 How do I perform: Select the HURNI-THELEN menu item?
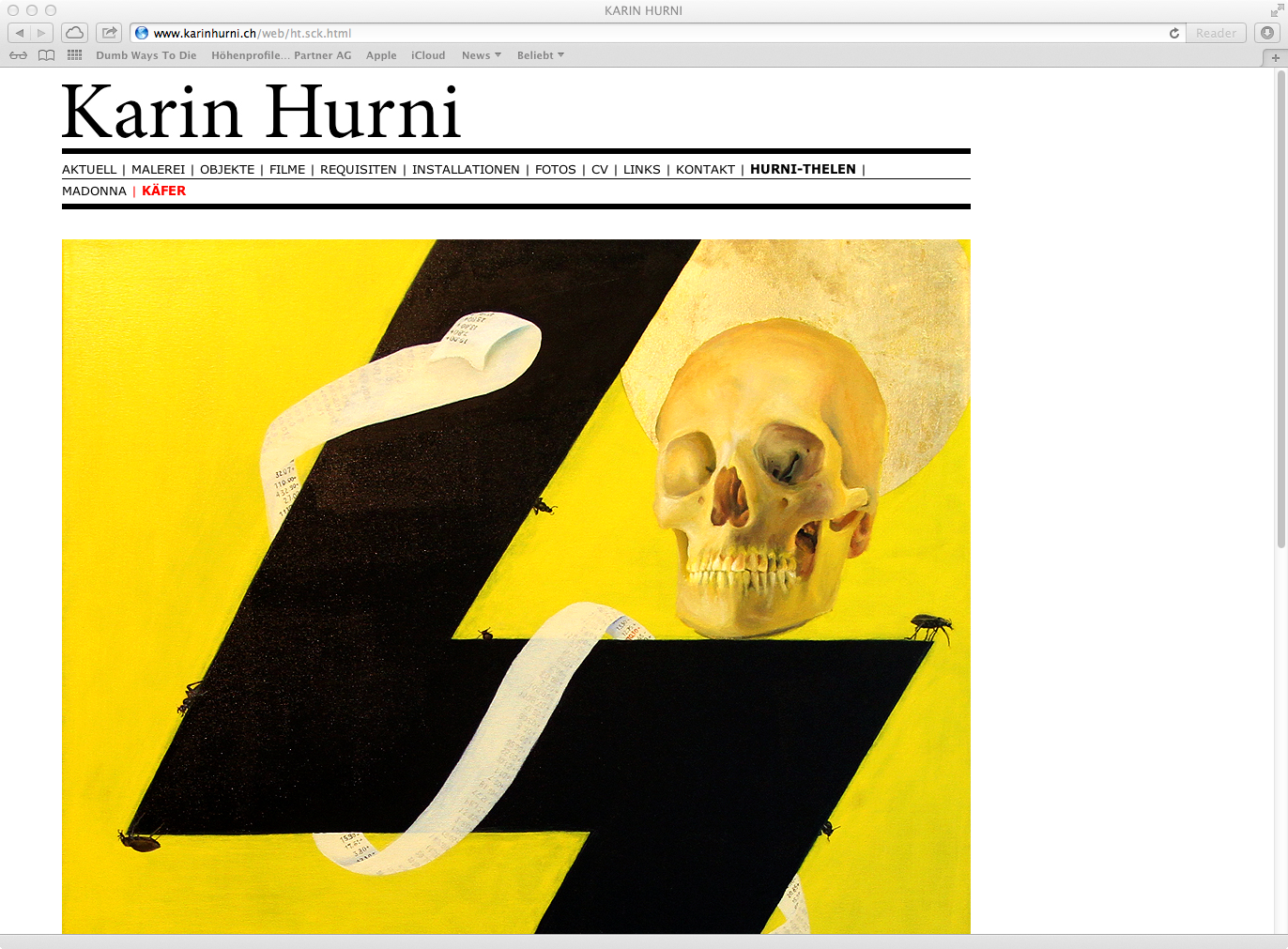(803, 170)
